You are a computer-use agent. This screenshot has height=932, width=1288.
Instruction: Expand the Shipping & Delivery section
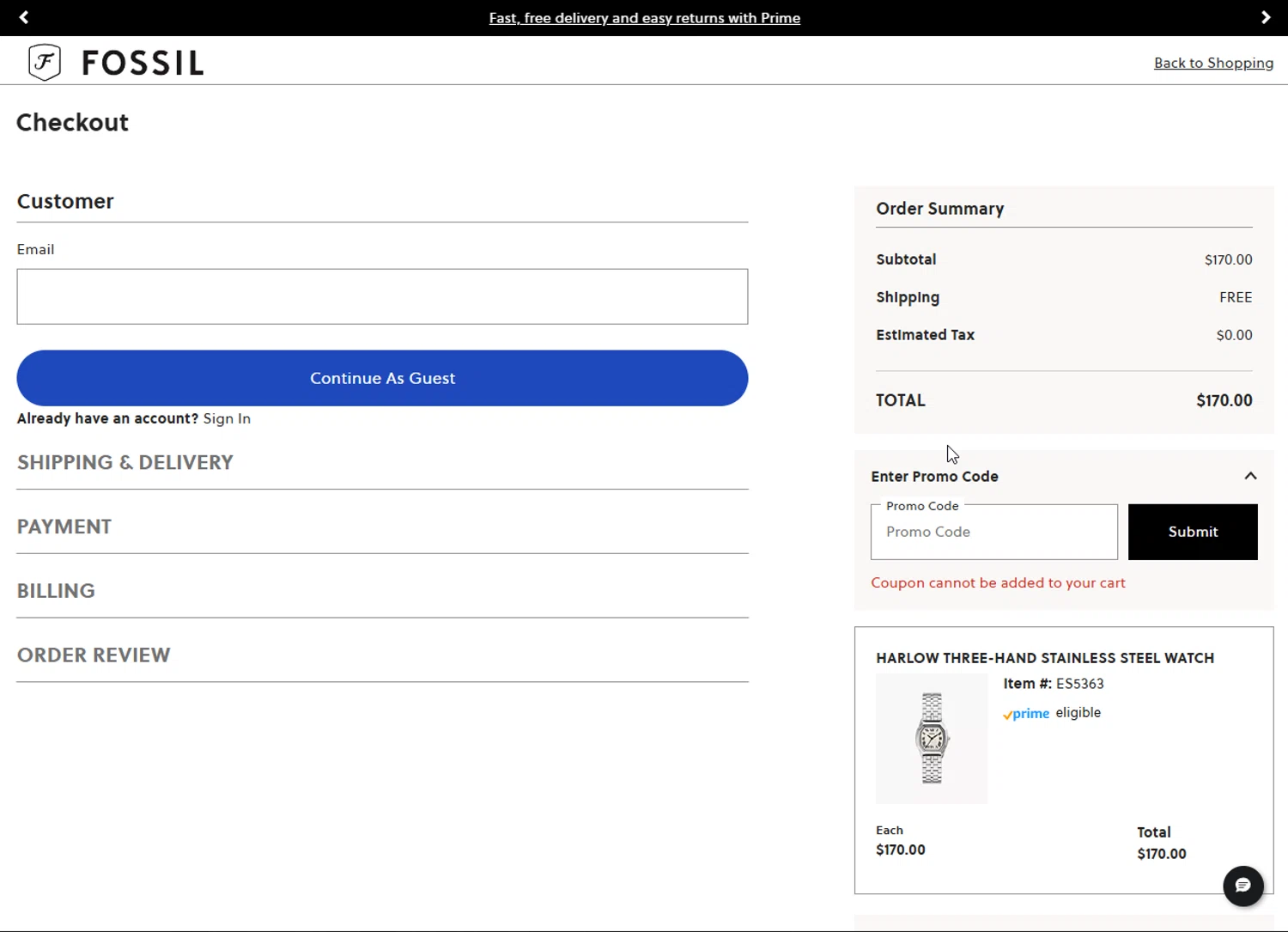(x=125, y=462)
